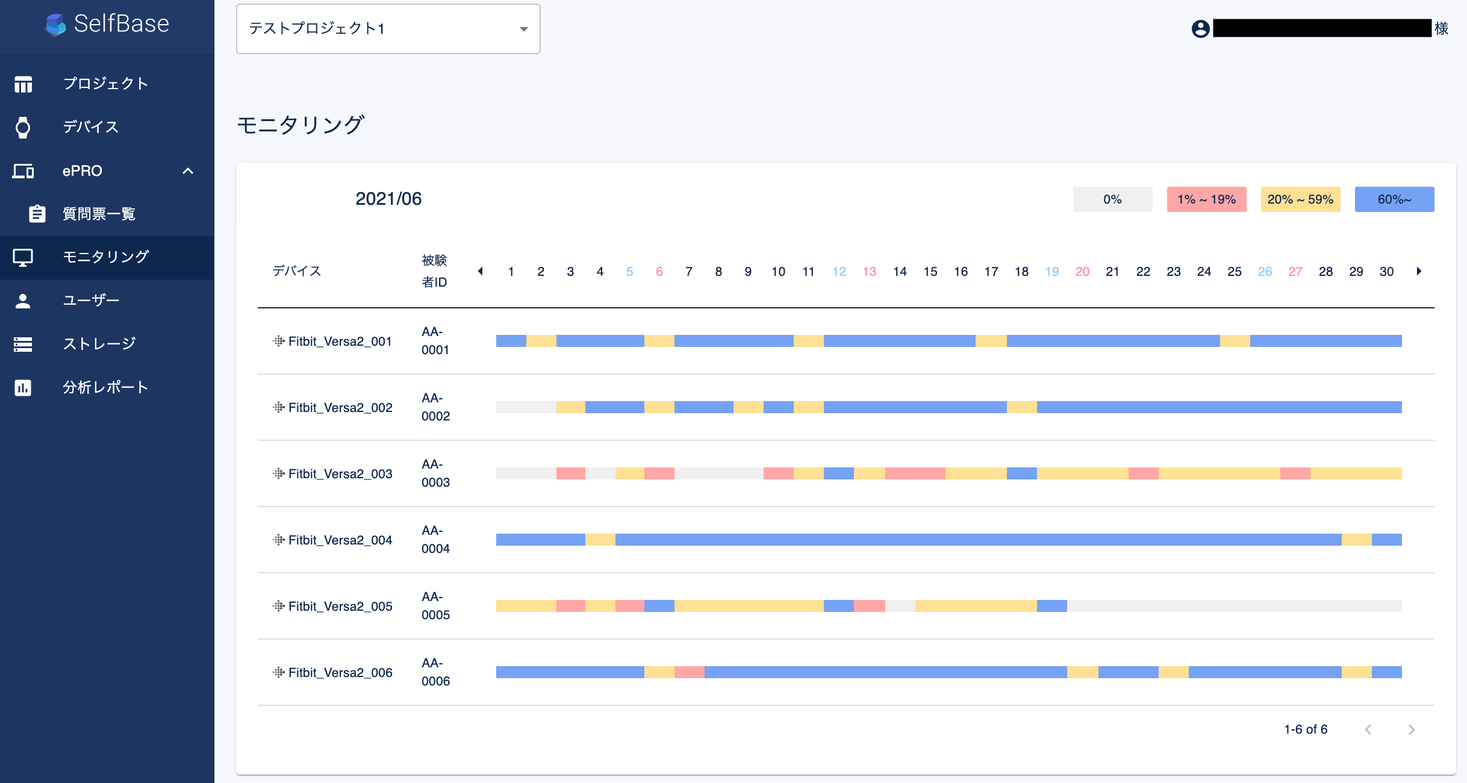The image size is (1467, 783).
Task: Click the 60%～ blue legend swatch
Action: [1394, 199]
